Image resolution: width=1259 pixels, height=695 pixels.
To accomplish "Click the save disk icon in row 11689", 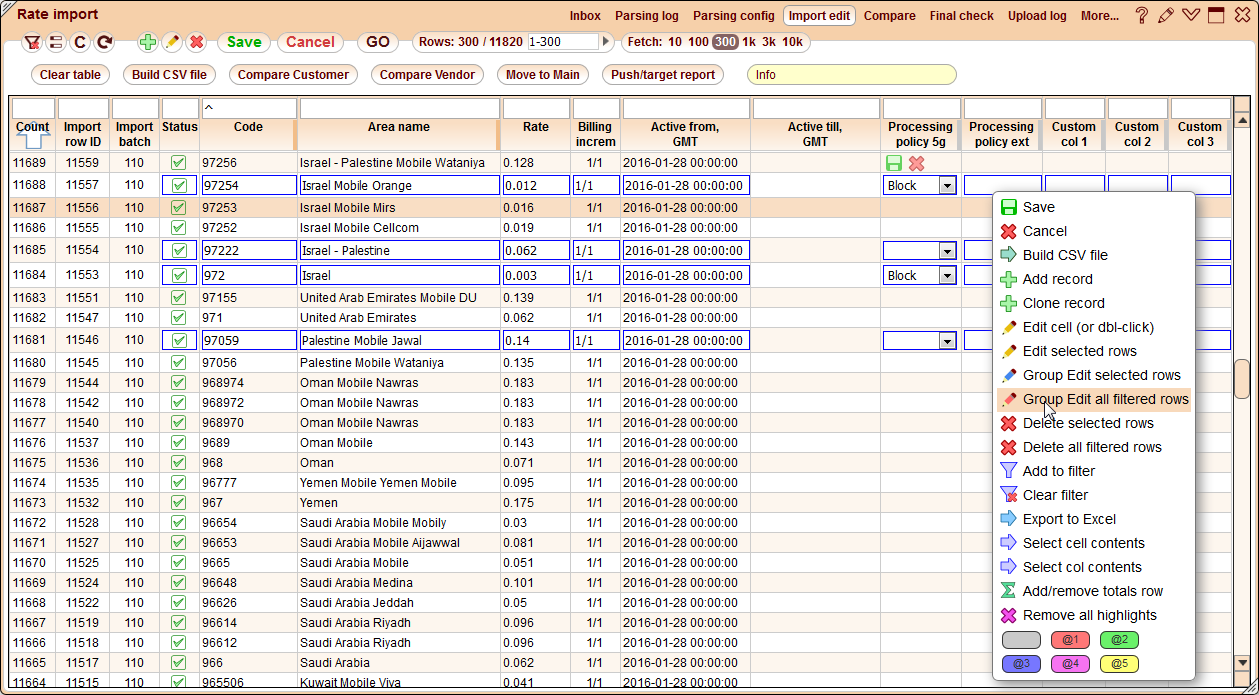I will (x=893, y=162).
